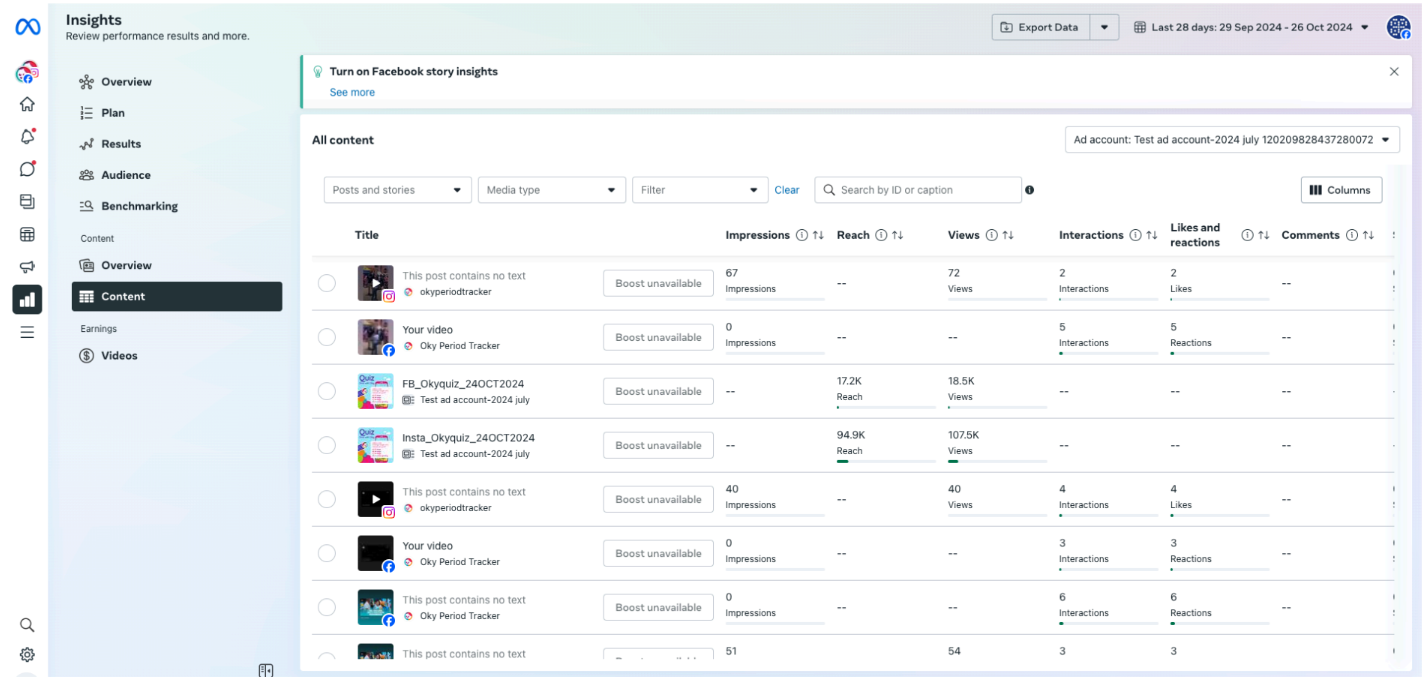Select the first post's radio button
The image size is (1425, 677).
327,283
